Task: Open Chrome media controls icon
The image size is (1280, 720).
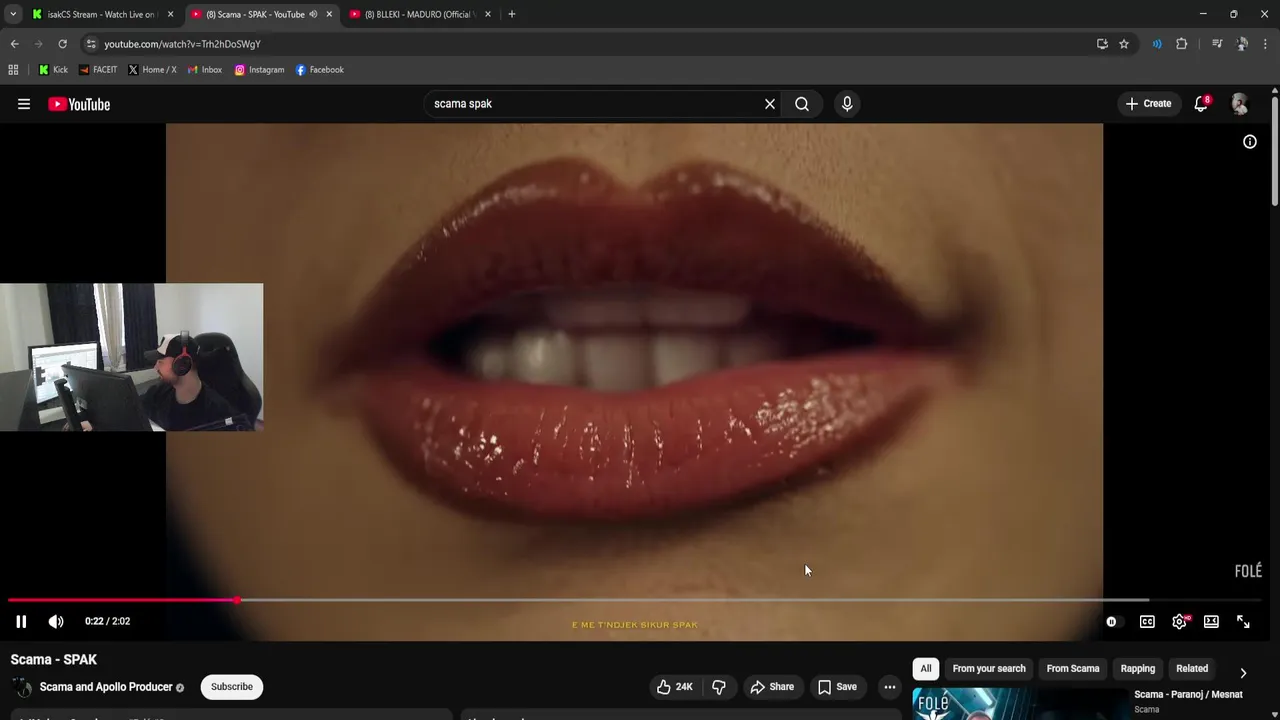Action: (1217, 44)
